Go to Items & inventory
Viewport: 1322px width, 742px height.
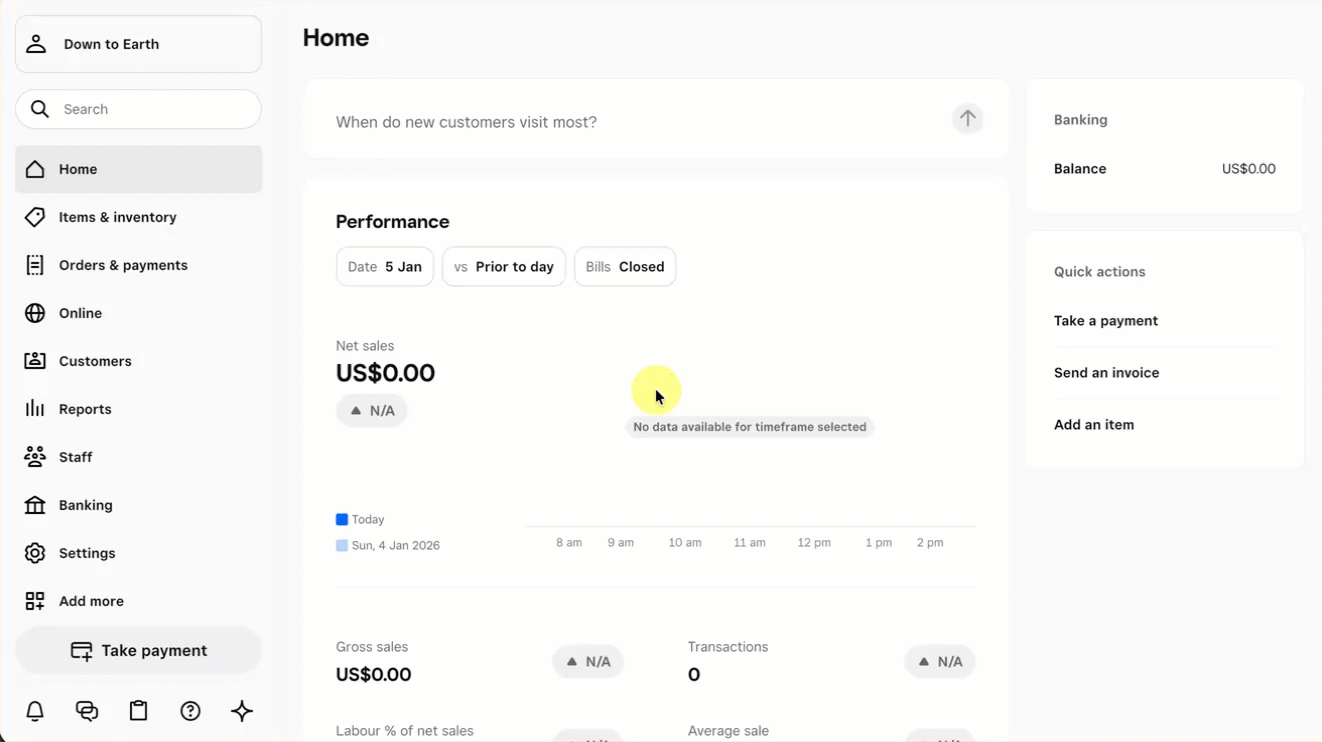117,217
